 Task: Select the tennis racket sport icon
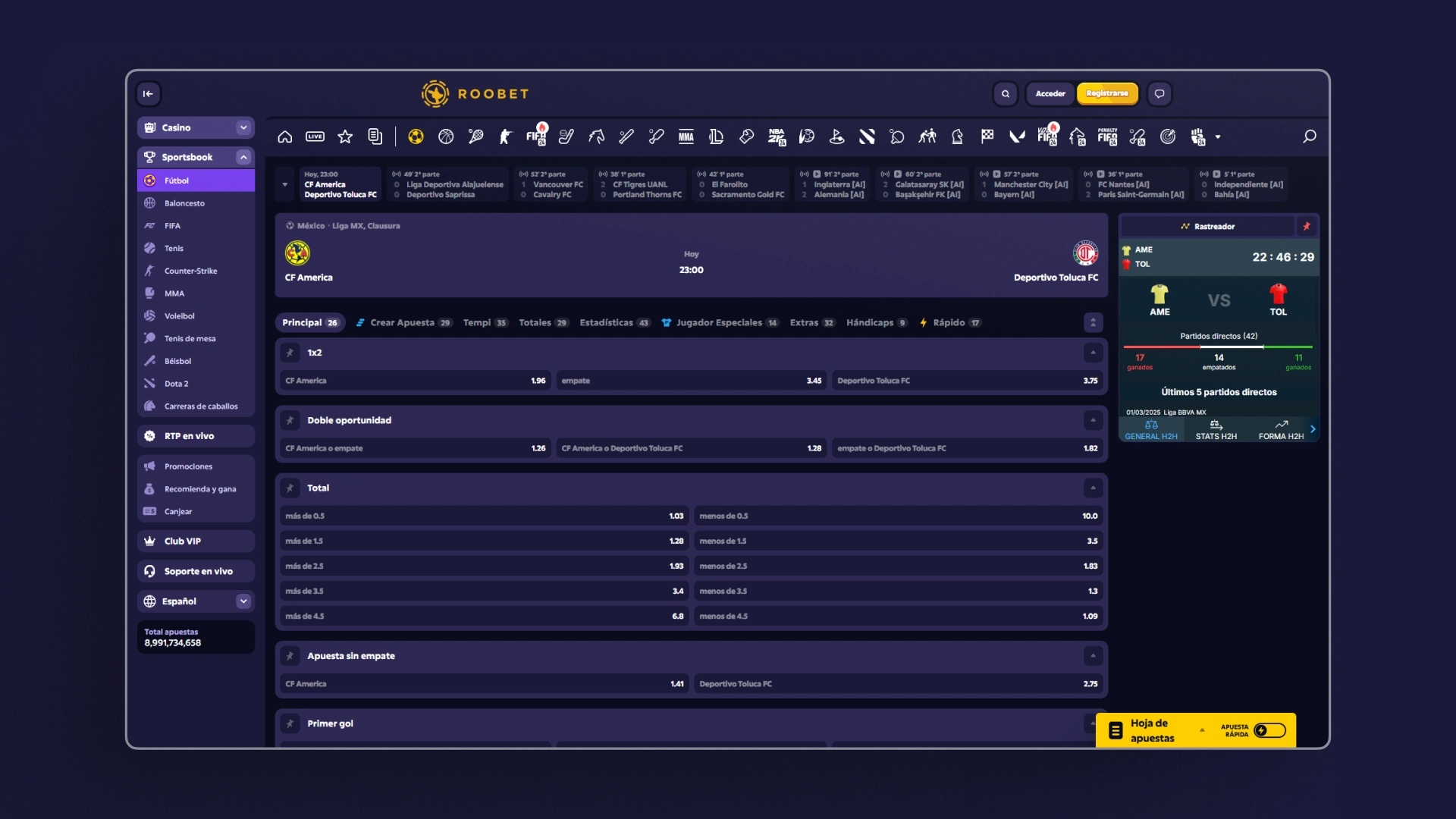pos(475,136)
